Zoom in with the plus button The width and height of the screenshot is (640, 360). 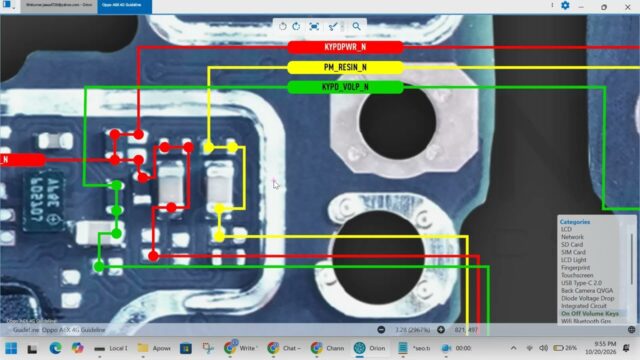click(441, 329)
